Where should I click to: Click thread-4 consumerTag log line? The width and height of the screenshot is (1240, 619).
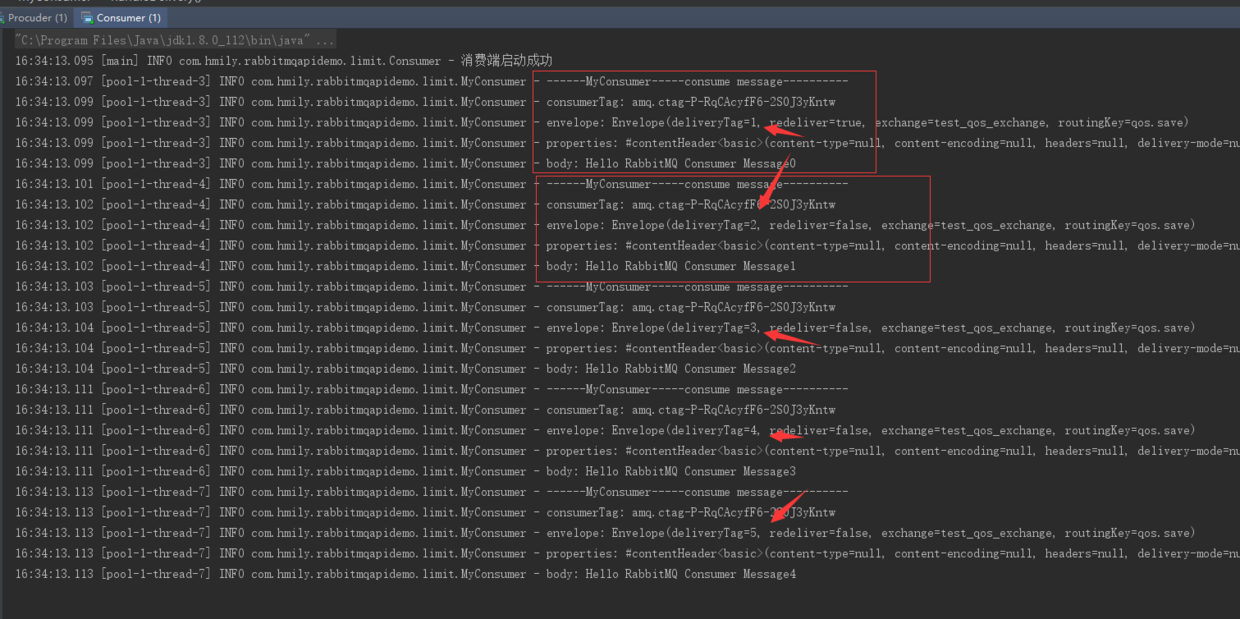pos(425,205)
